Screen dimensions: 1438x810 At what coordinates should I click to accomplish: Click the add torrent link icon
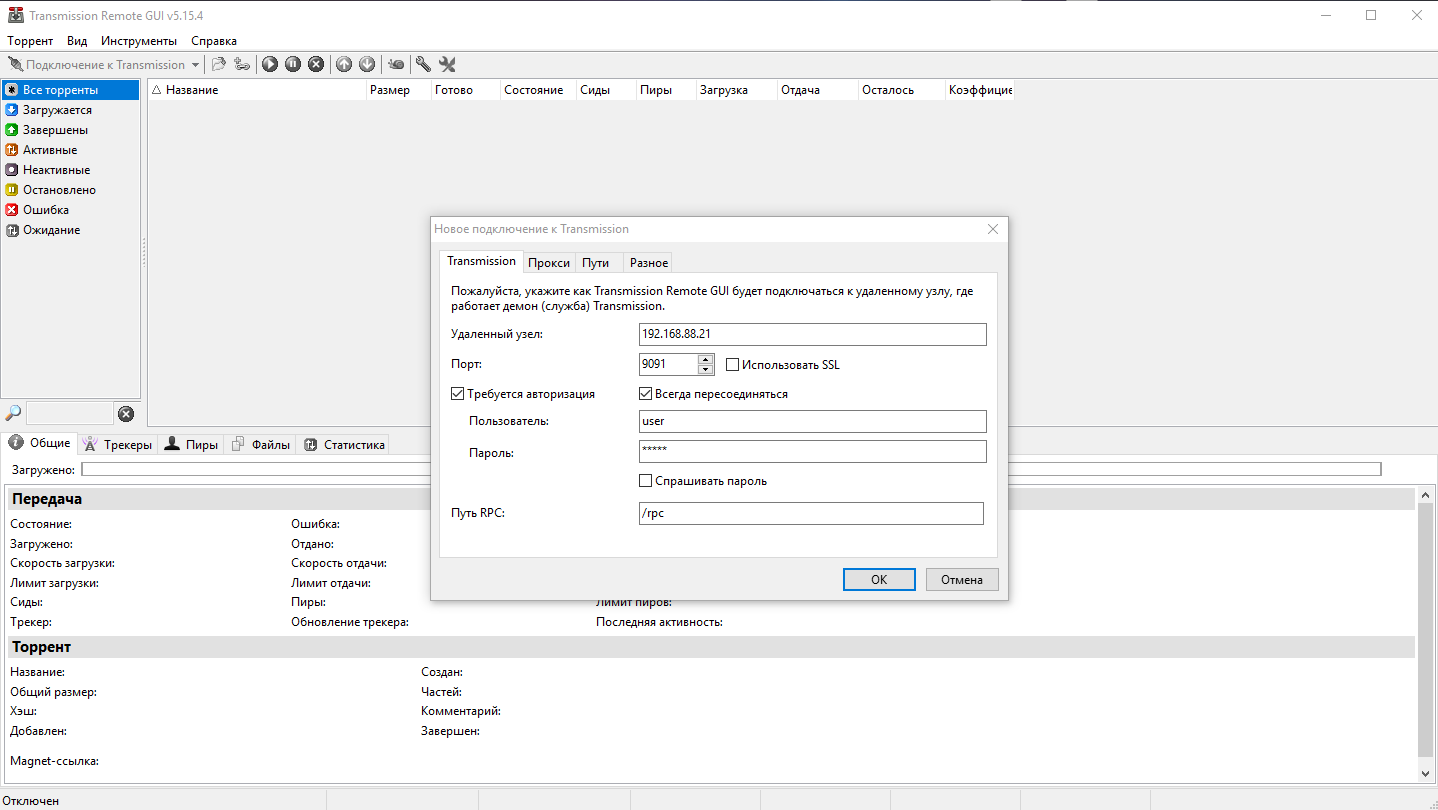(x=242, y=64)
